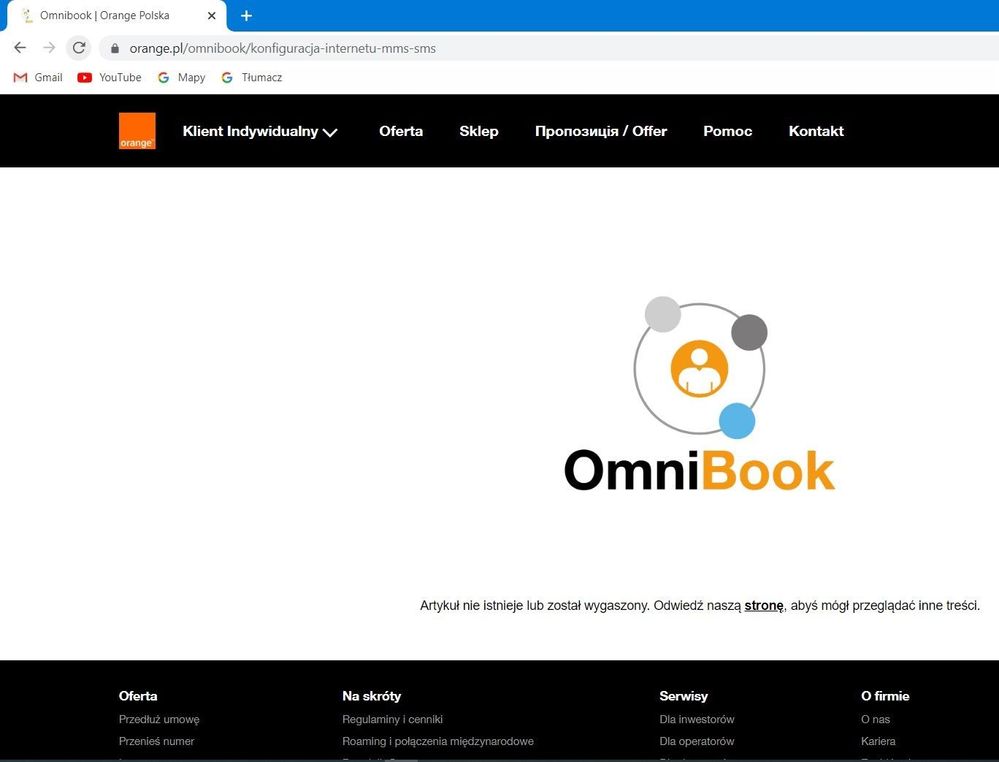Close the Omnibook browser tab

(211, 16)
